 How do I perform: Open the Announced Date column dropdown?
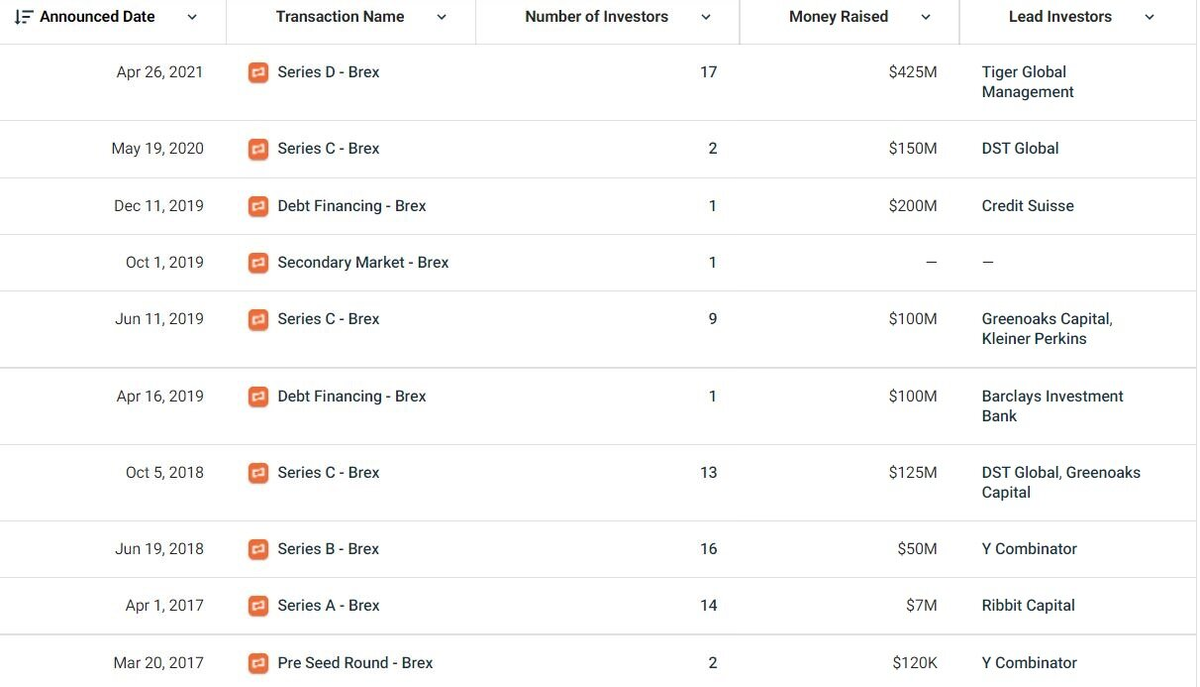pyautogui.click(x=191, y=18)
